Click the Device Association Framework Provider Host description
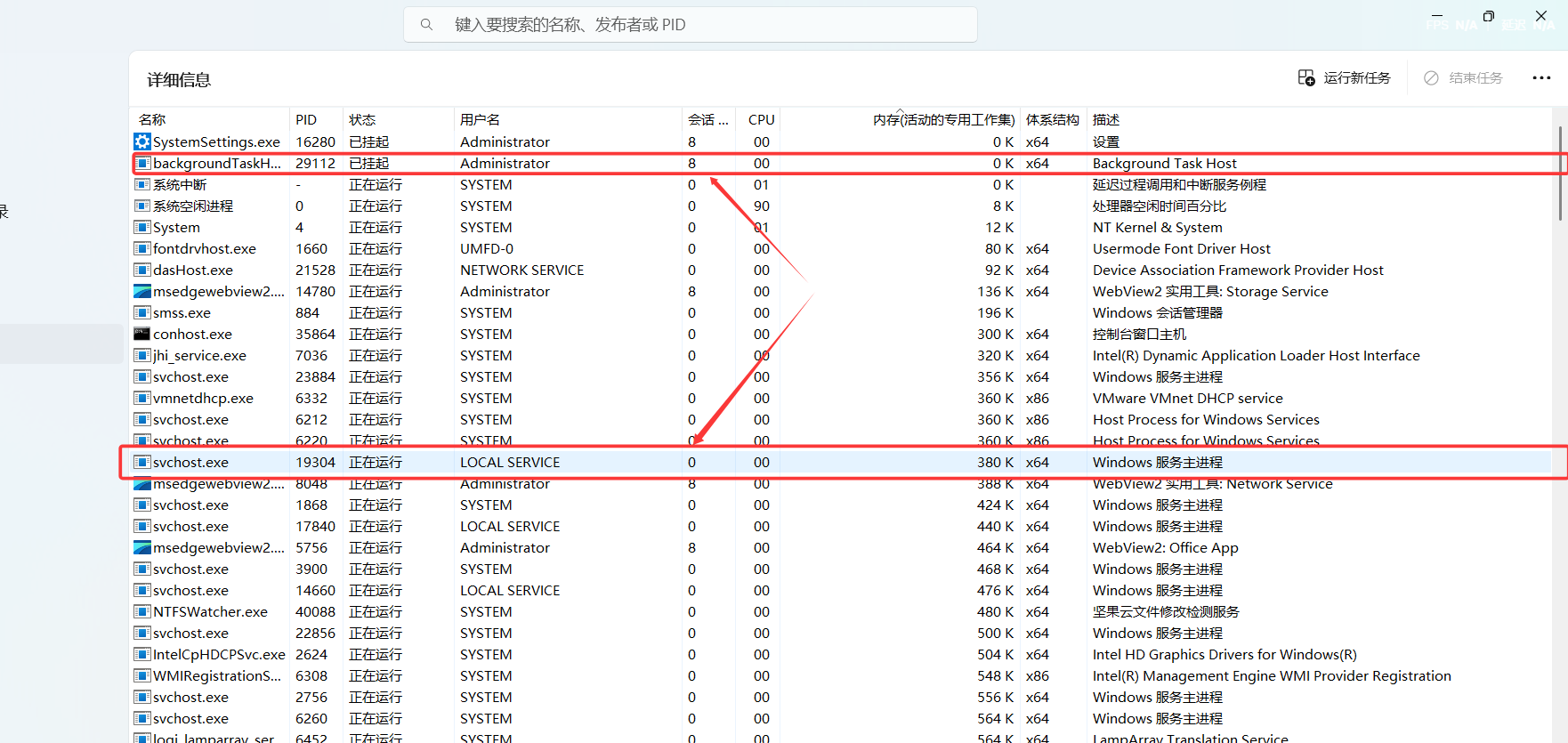Screen dimensions: 1568x743 coord(1238,270)
